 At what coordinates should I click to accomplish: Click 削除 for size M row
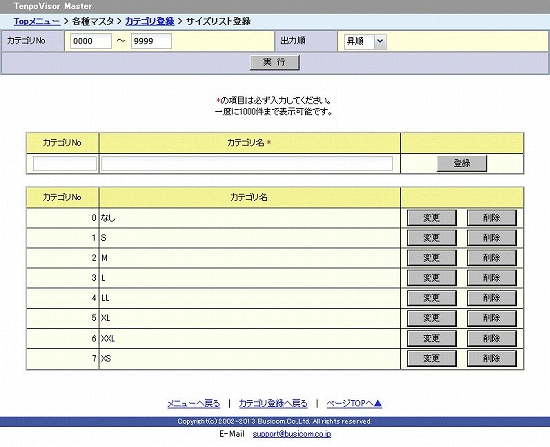pos(492,258)
